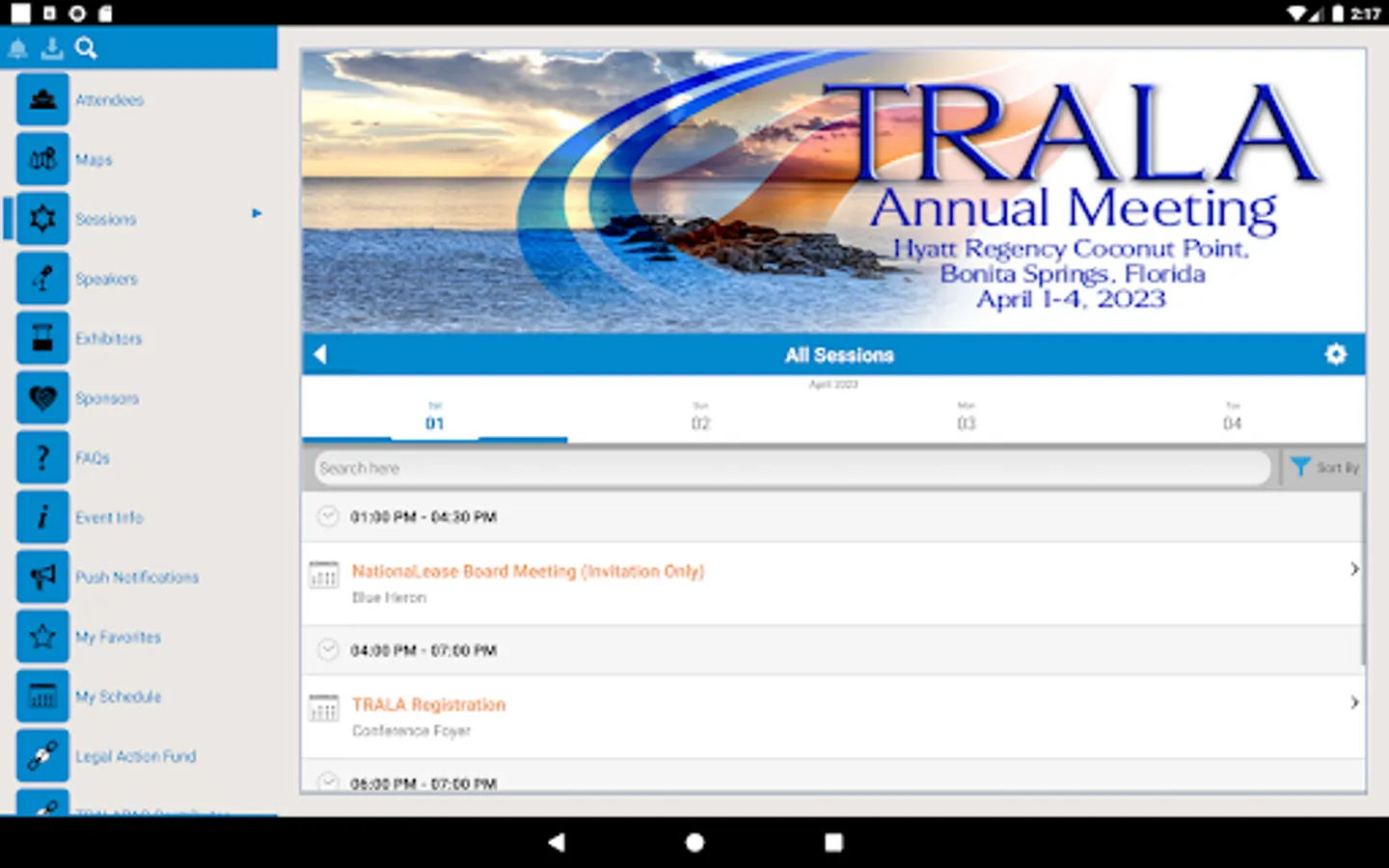Click the All Sessions header title
The height and width of the screenshot is (868, 1389).
(839, 355)
